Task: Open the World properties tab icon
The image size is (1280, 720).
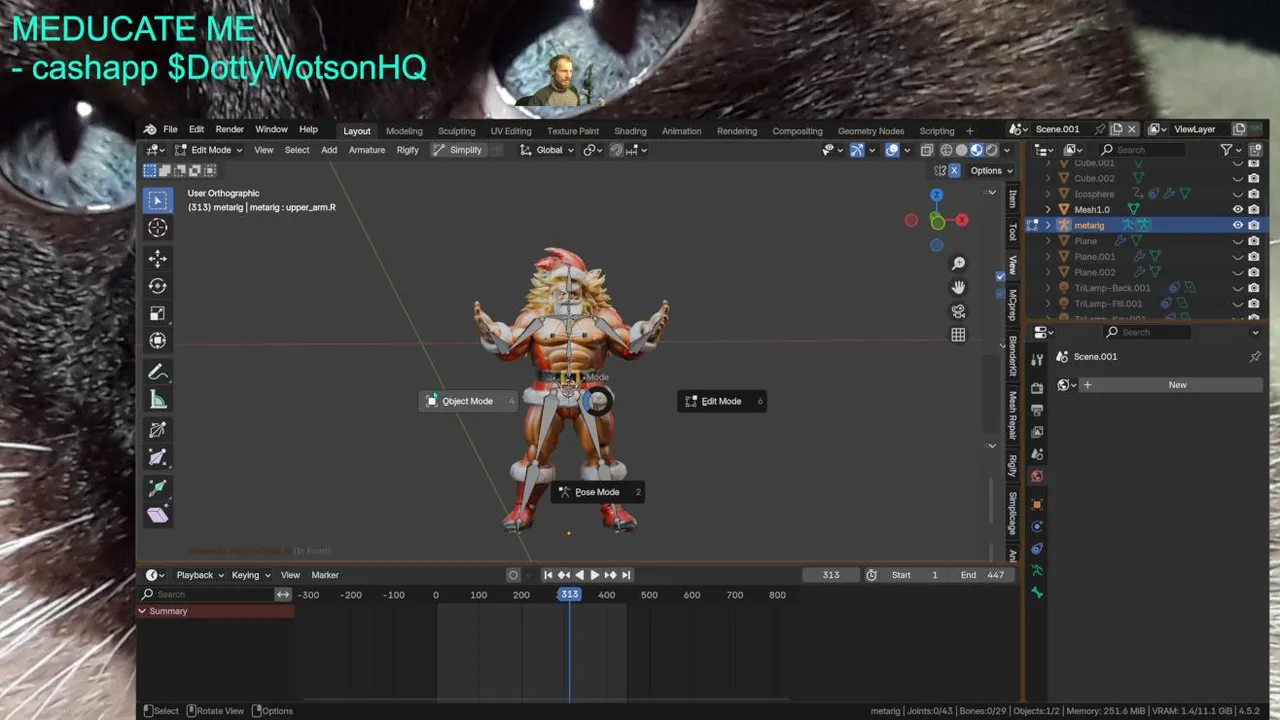Action: coord(1037,476)
